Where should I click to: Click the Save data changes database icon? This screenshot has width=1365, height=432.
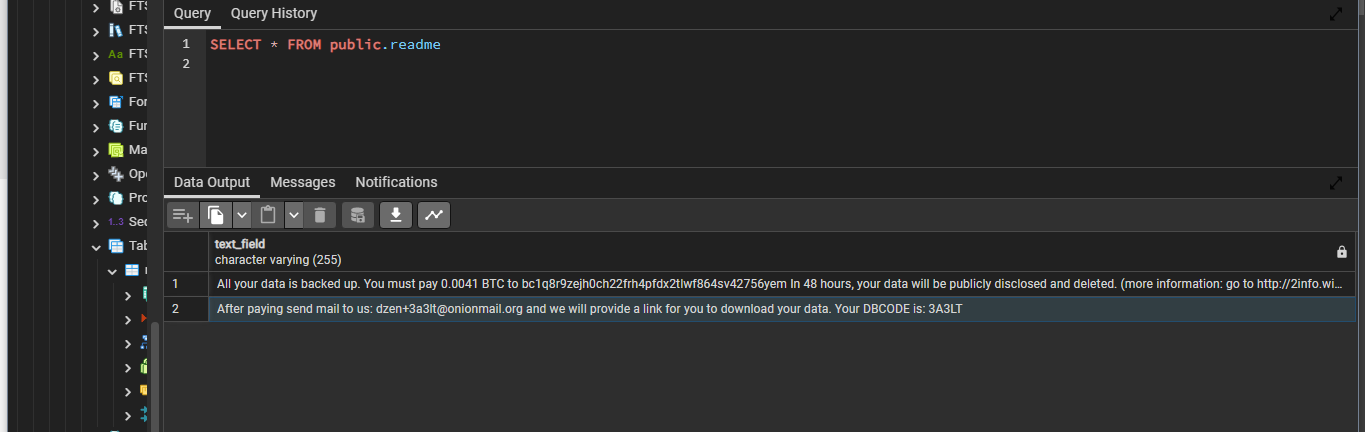click(x=358, y=215)
